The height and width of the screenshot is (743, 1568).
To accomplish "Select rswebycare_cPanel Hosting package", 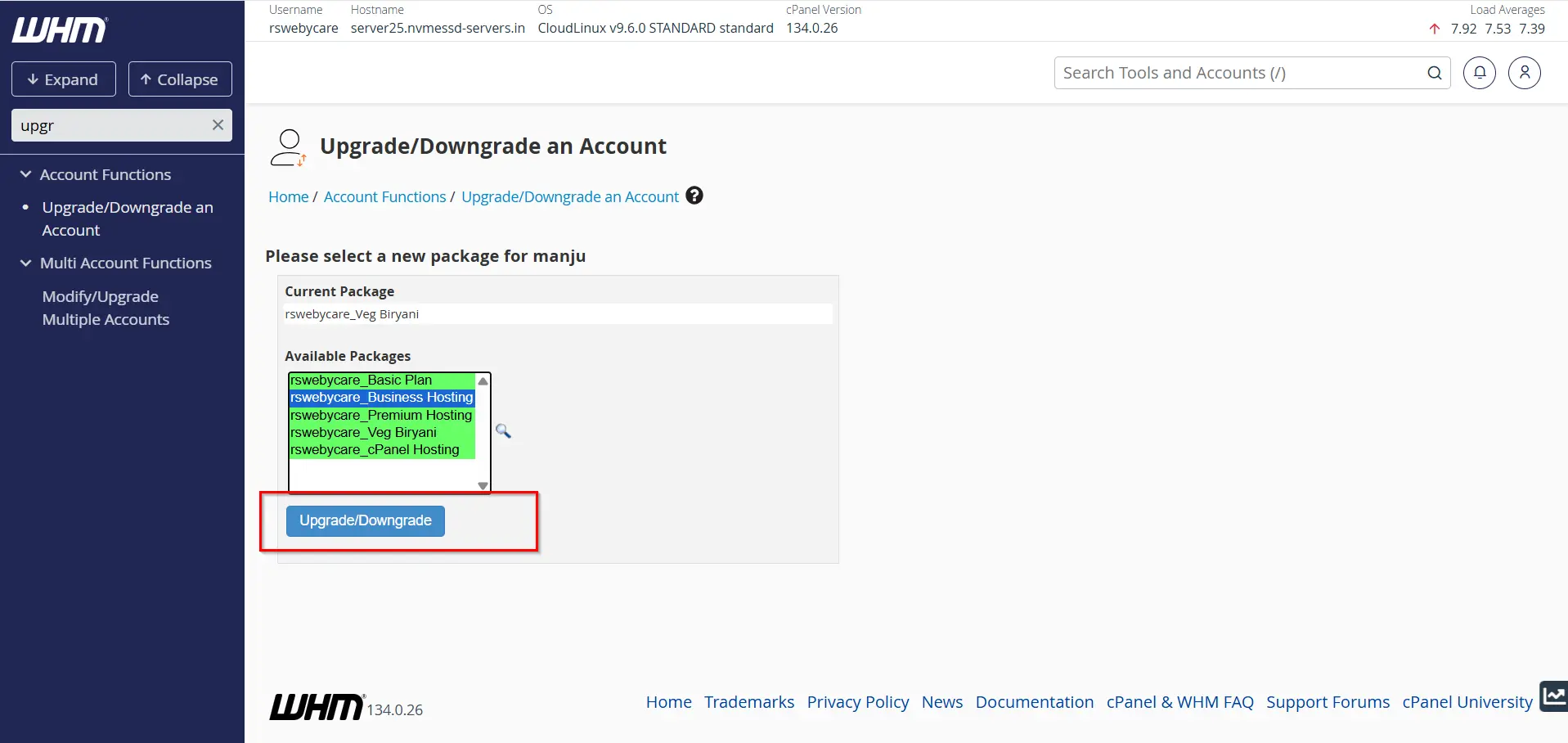I will coord(382,449).
